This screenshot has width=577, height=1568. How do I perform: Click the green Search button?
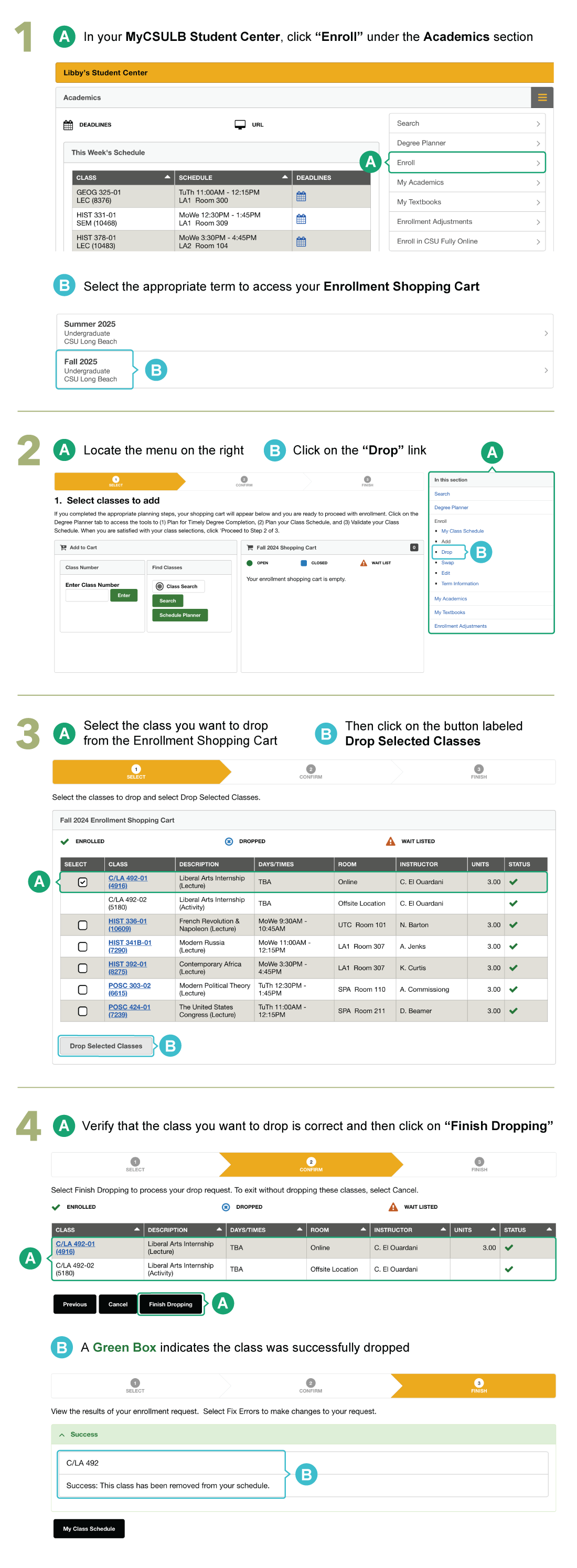click(167, 600)
